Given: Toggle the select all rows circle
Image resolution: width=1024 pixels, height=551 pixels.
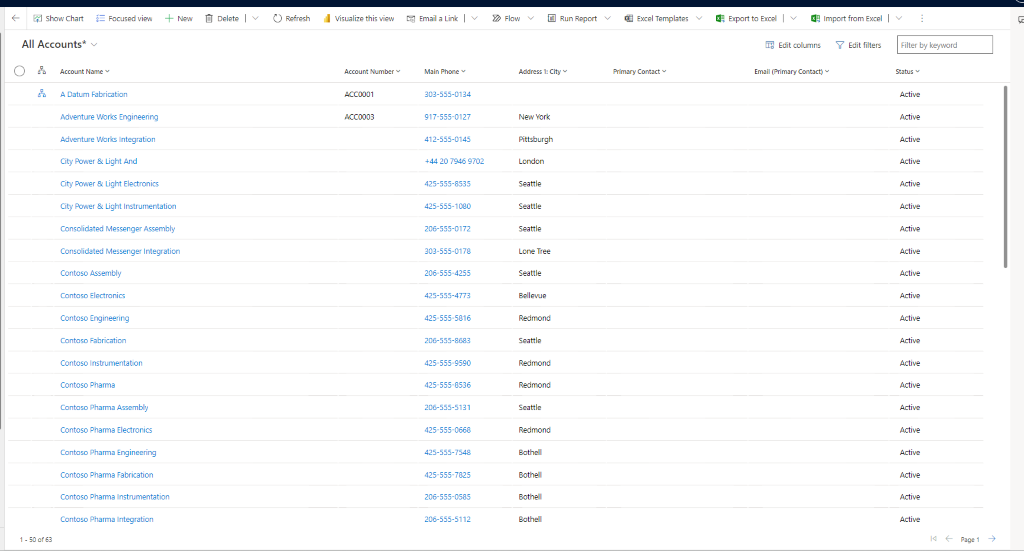Looking at the screenshot, I should point(19,71).
